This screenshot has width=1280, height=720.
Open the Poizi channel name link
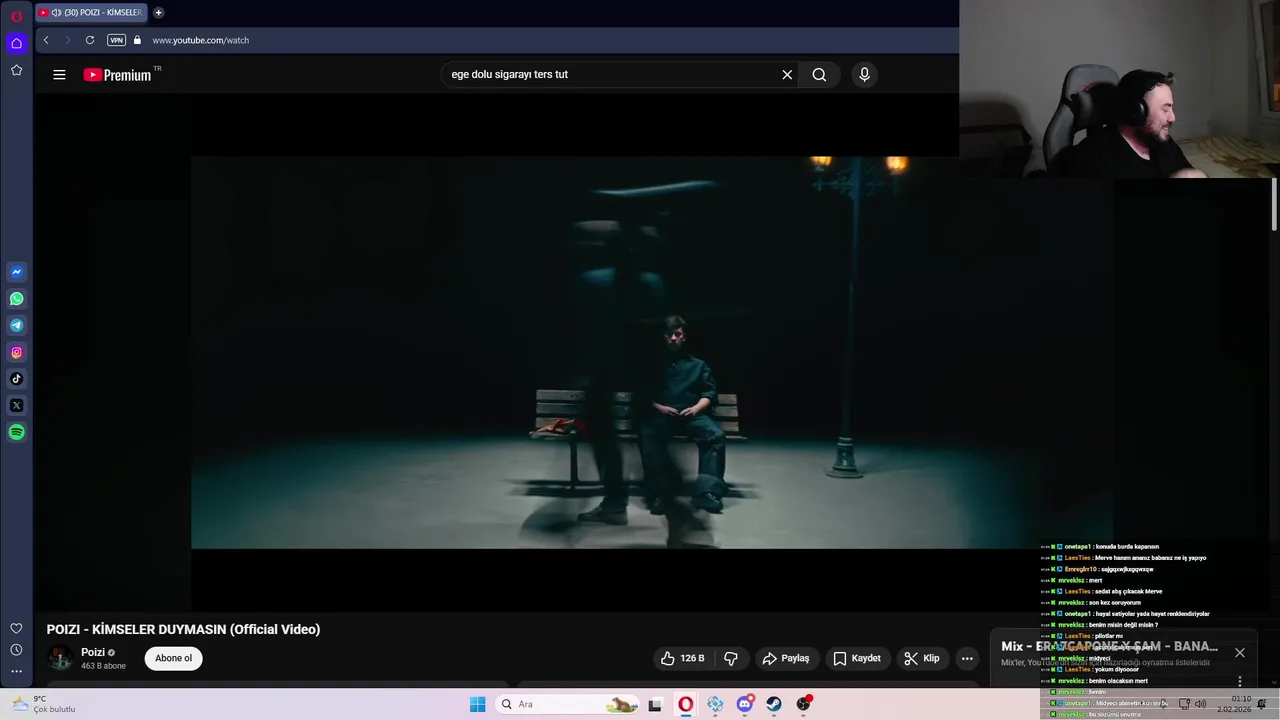coord(93,652)
